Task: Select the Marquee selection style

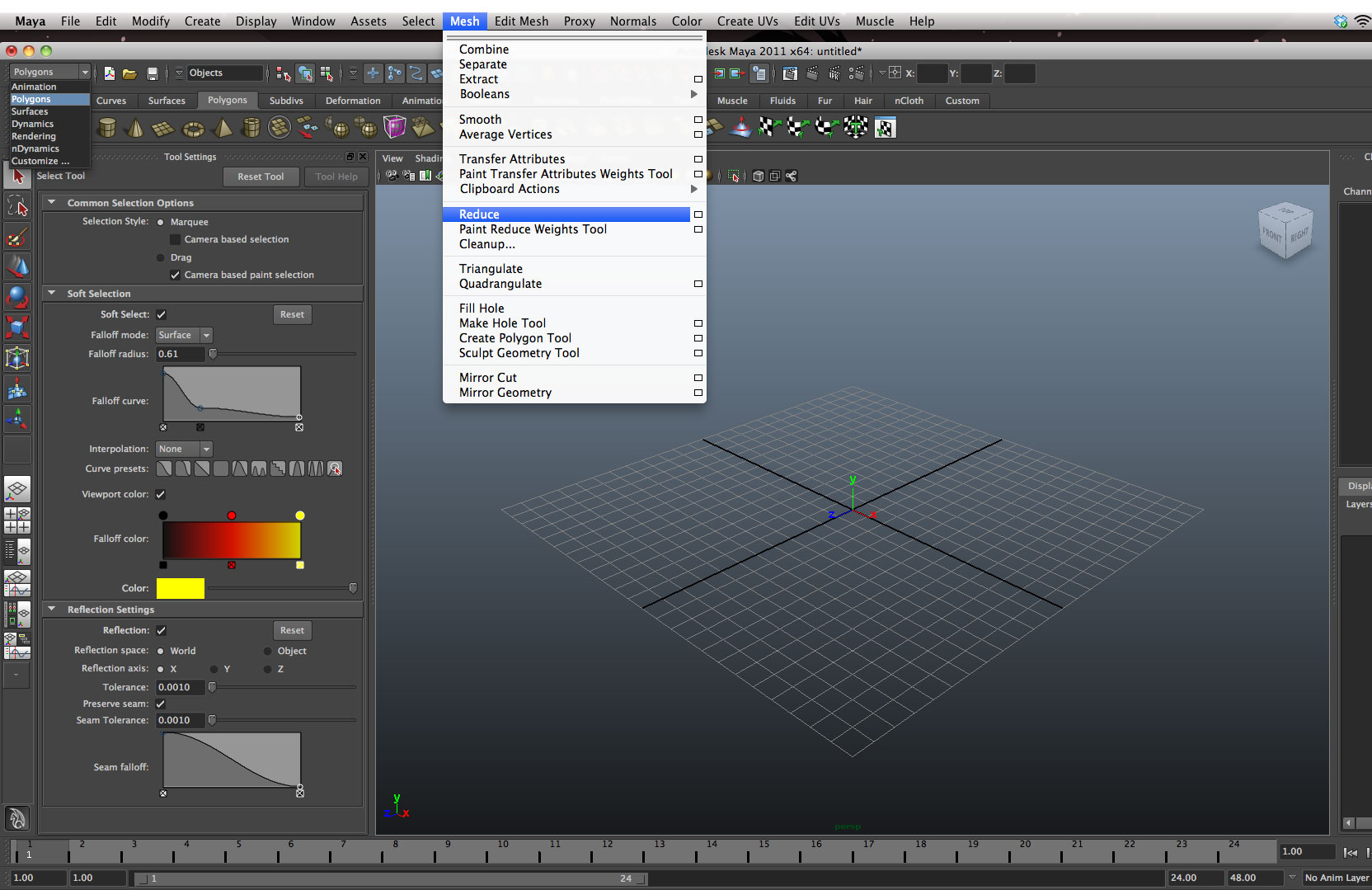Action: 161,222
